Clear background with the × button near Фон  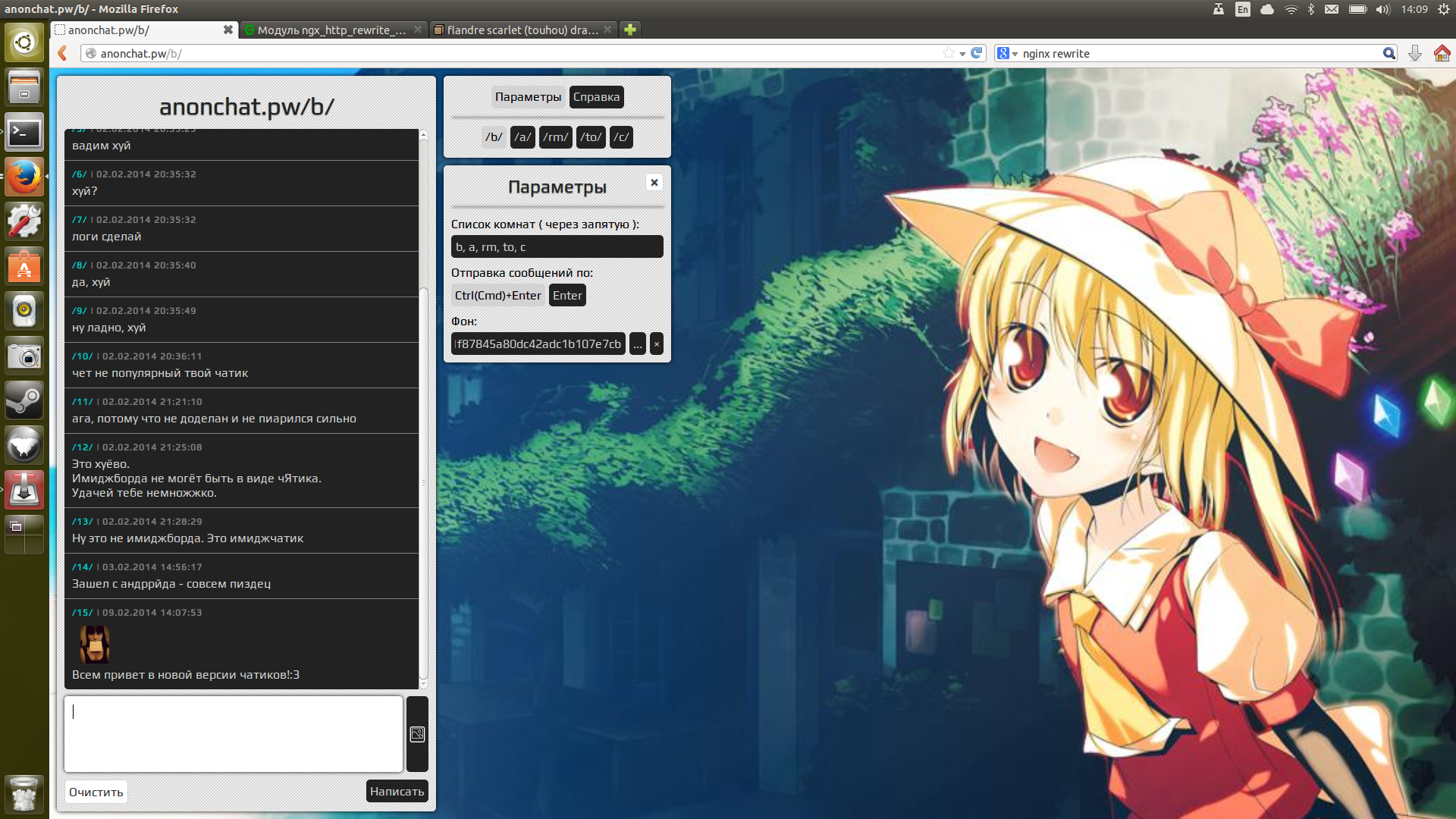click(x=657, y=344)
